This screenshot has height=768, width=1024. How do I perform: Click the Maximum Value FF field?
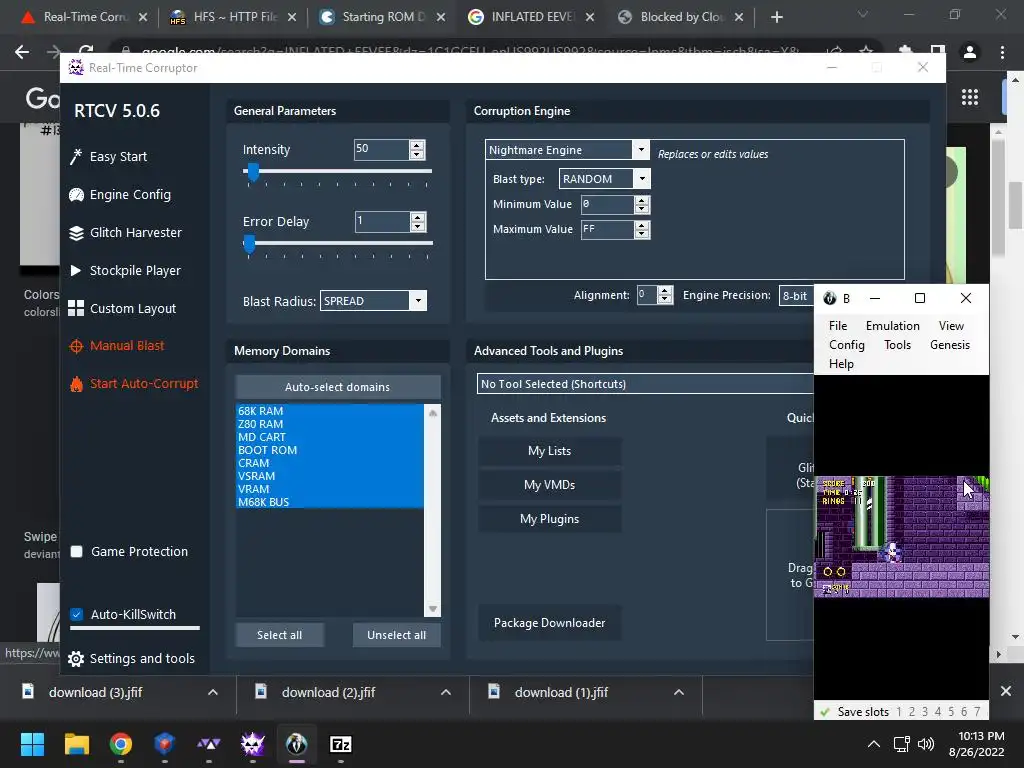pos(607,229)
